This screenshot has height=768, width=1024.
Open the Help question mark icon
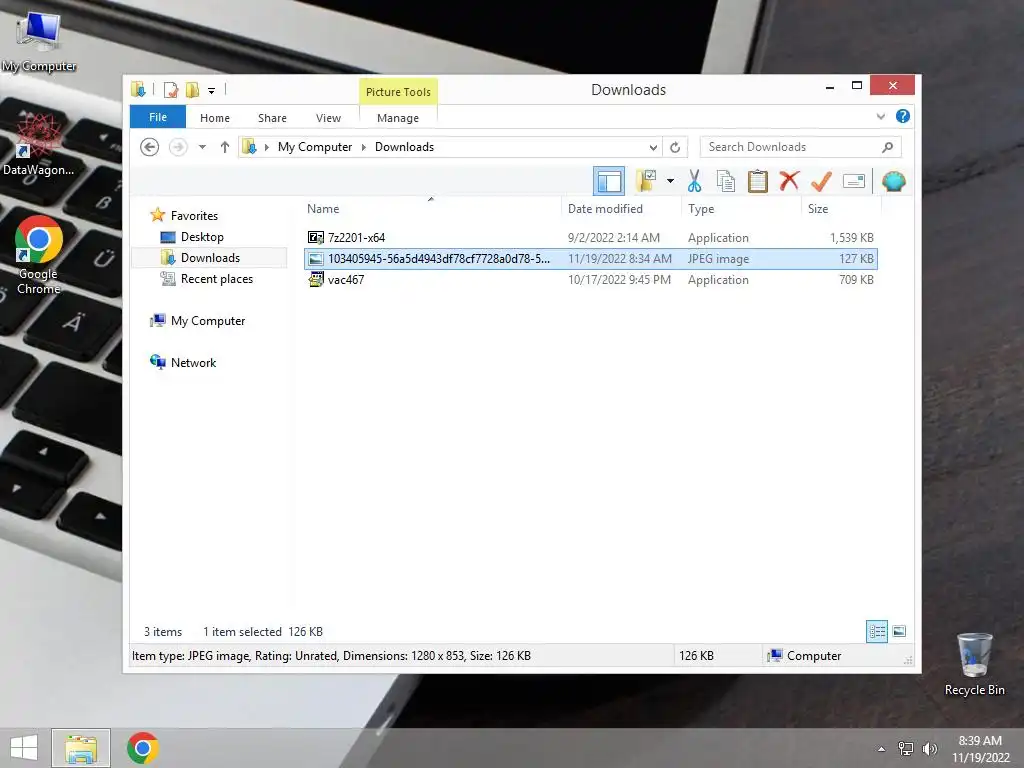(x=903, y=116)
